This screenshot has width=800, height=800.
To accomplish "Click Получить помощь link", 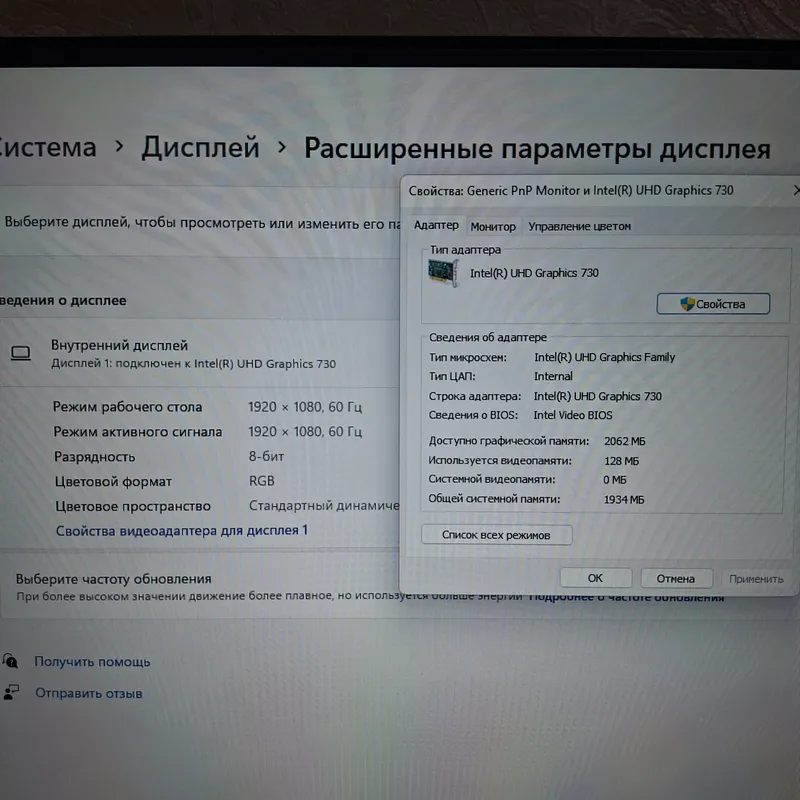I will point(92,662).
